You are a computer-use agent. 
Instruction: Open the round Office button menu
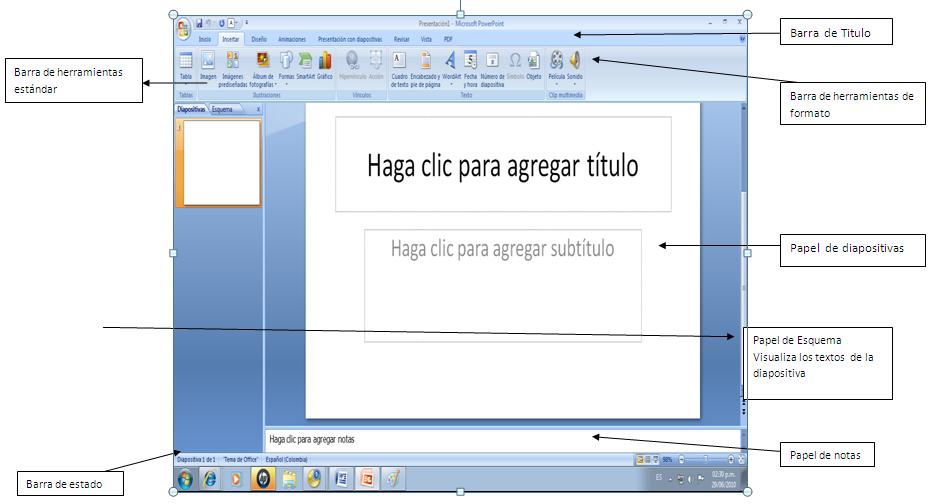click(183, 28)
